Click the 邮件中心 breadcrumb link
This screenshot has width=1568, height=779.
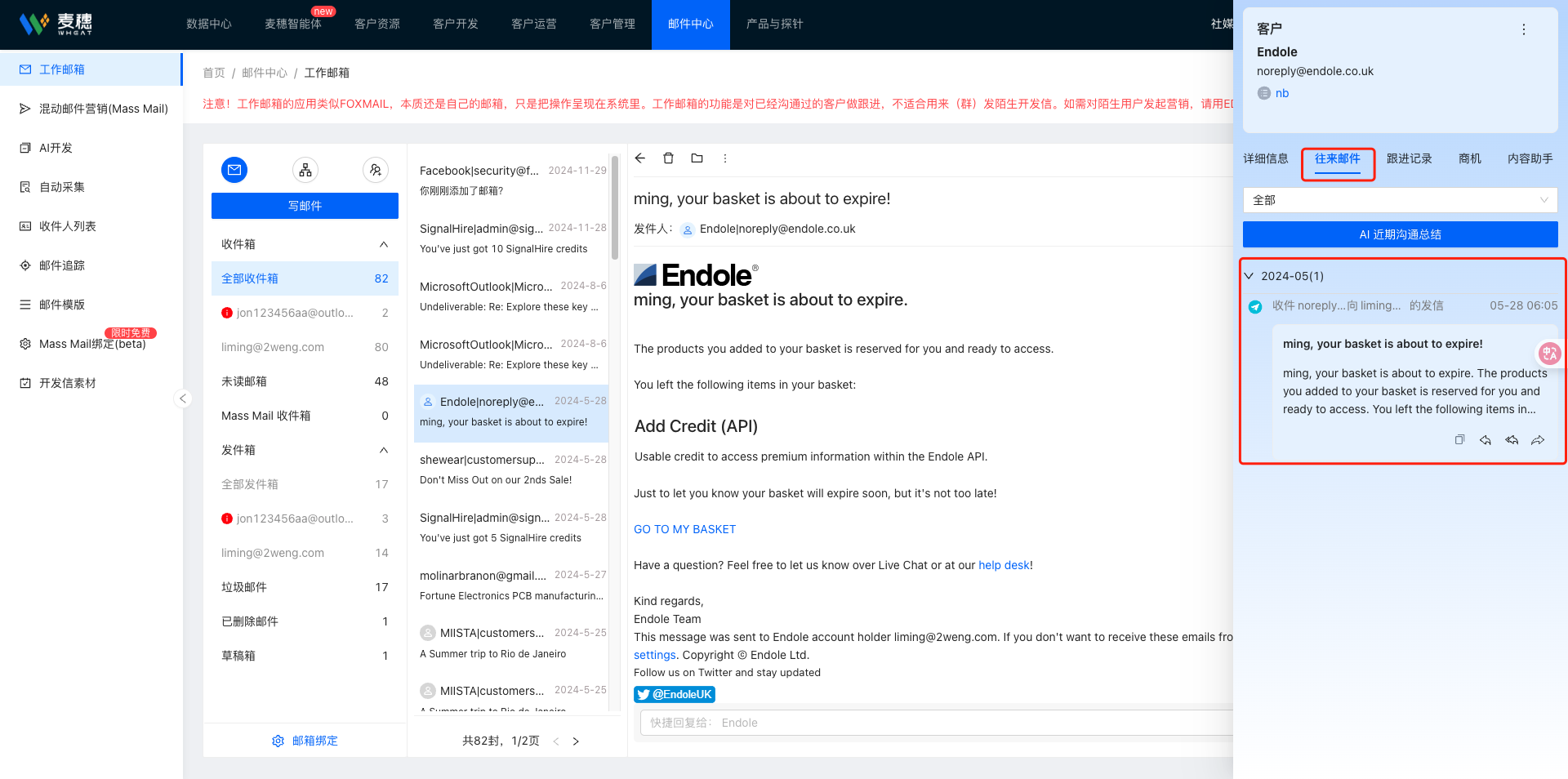tap(265, 73)
